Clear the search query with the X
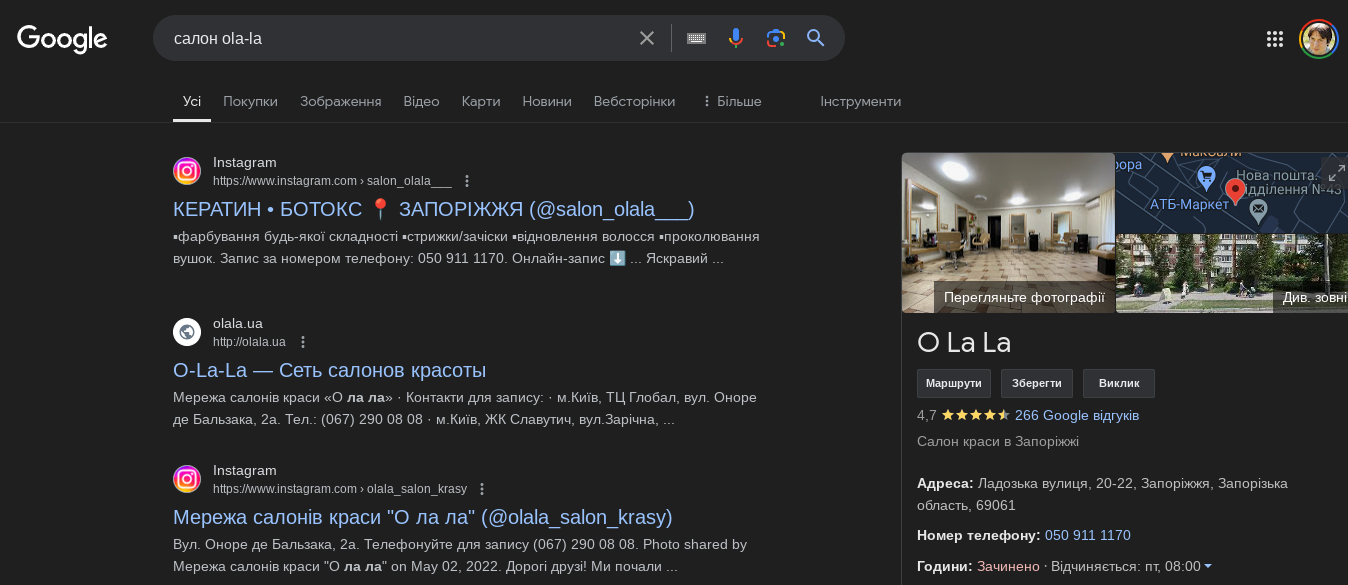 647,37
